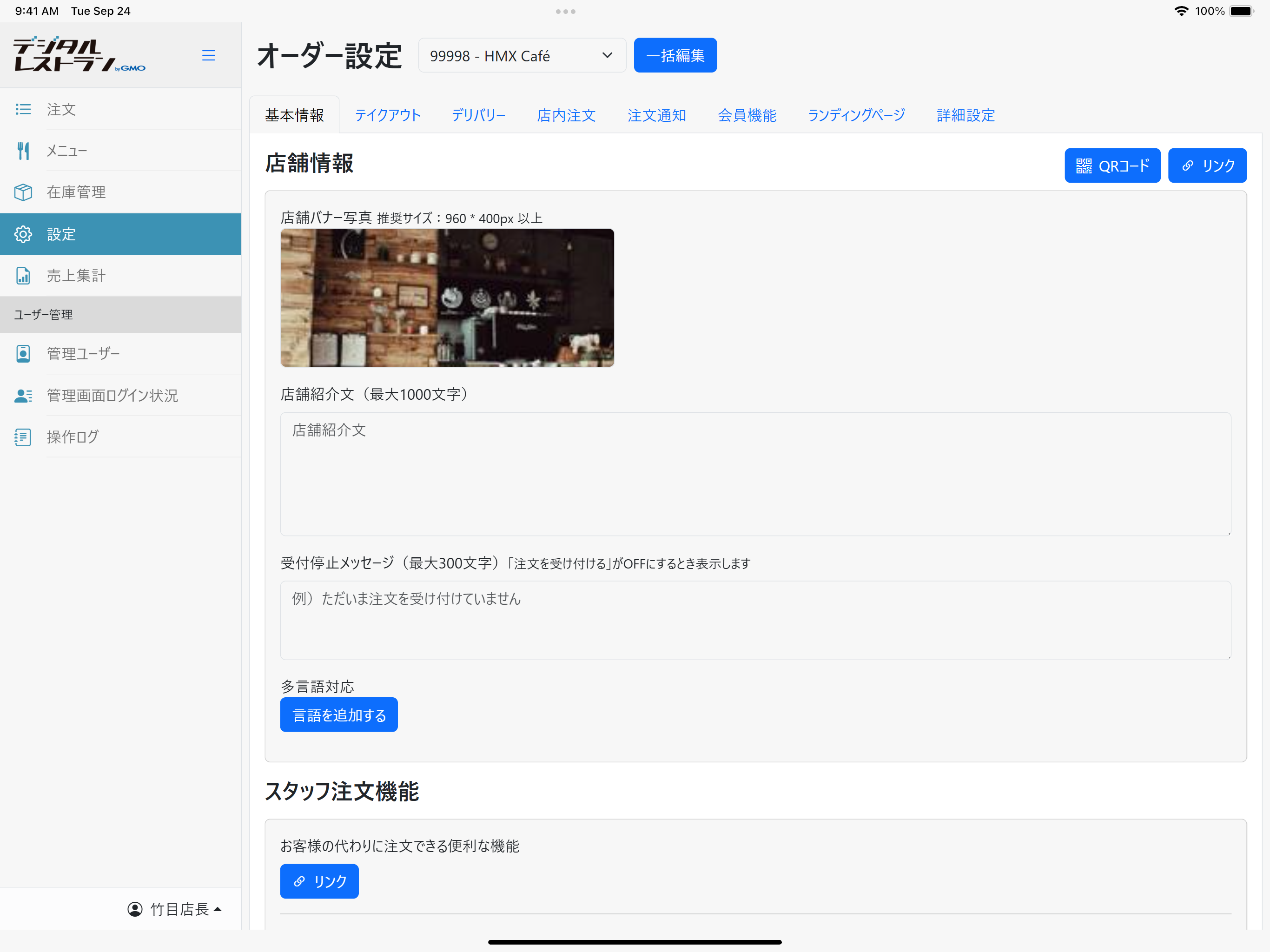Click the QR code icon in QRコード button
The width and height of the screenshot is (1270, 952).
1084,166
